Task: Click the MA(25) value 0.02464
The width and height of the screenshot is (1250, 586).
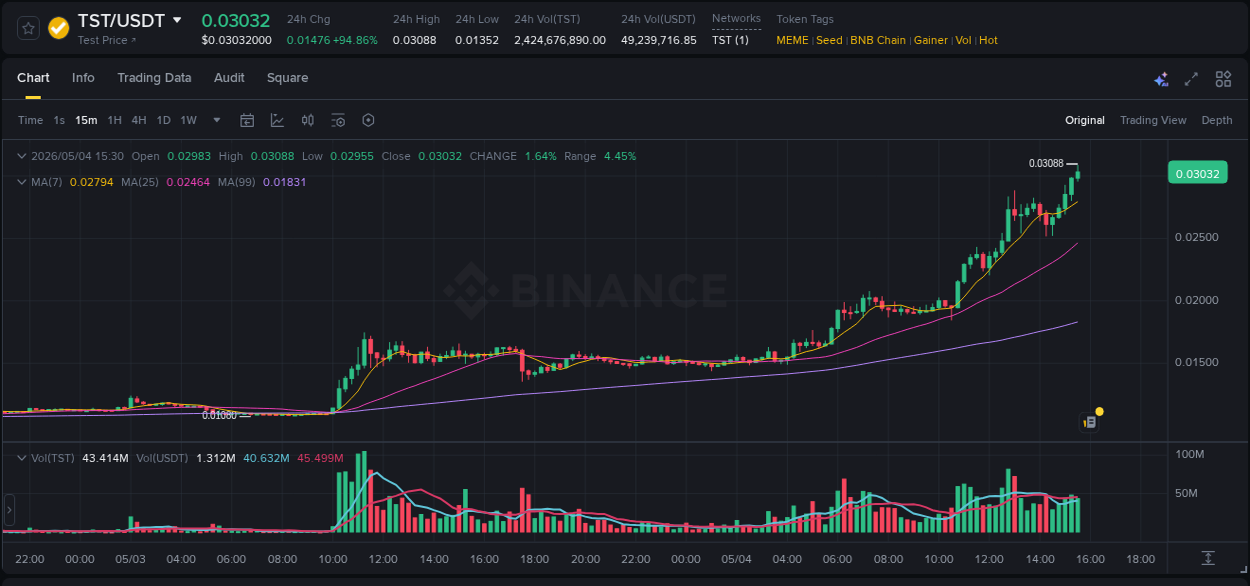Action: [x=187, y=182]
